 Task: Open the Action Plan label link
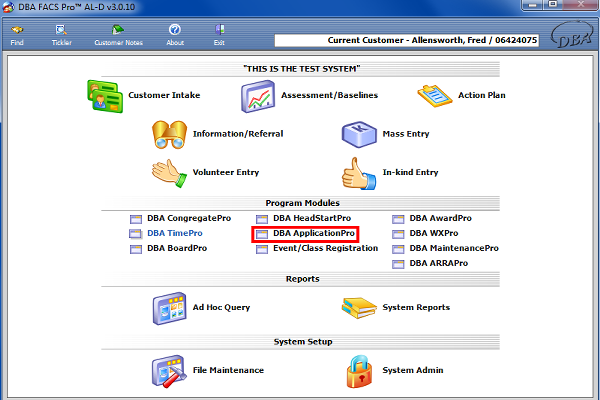click(x=482, y=95)
